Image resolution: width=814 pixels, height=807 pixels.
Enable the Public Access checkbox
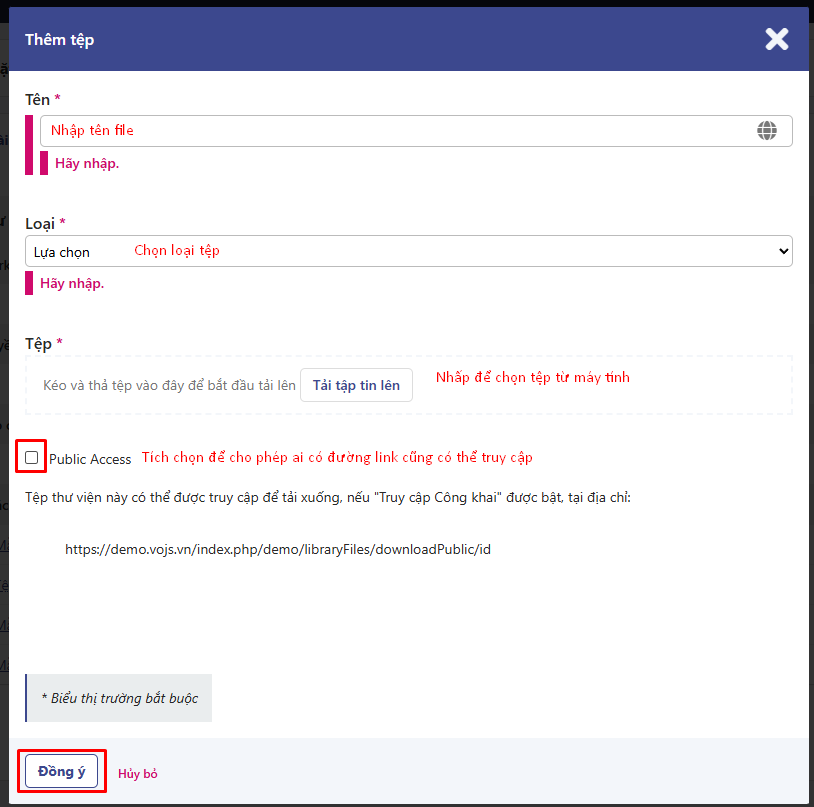point(32,458)
